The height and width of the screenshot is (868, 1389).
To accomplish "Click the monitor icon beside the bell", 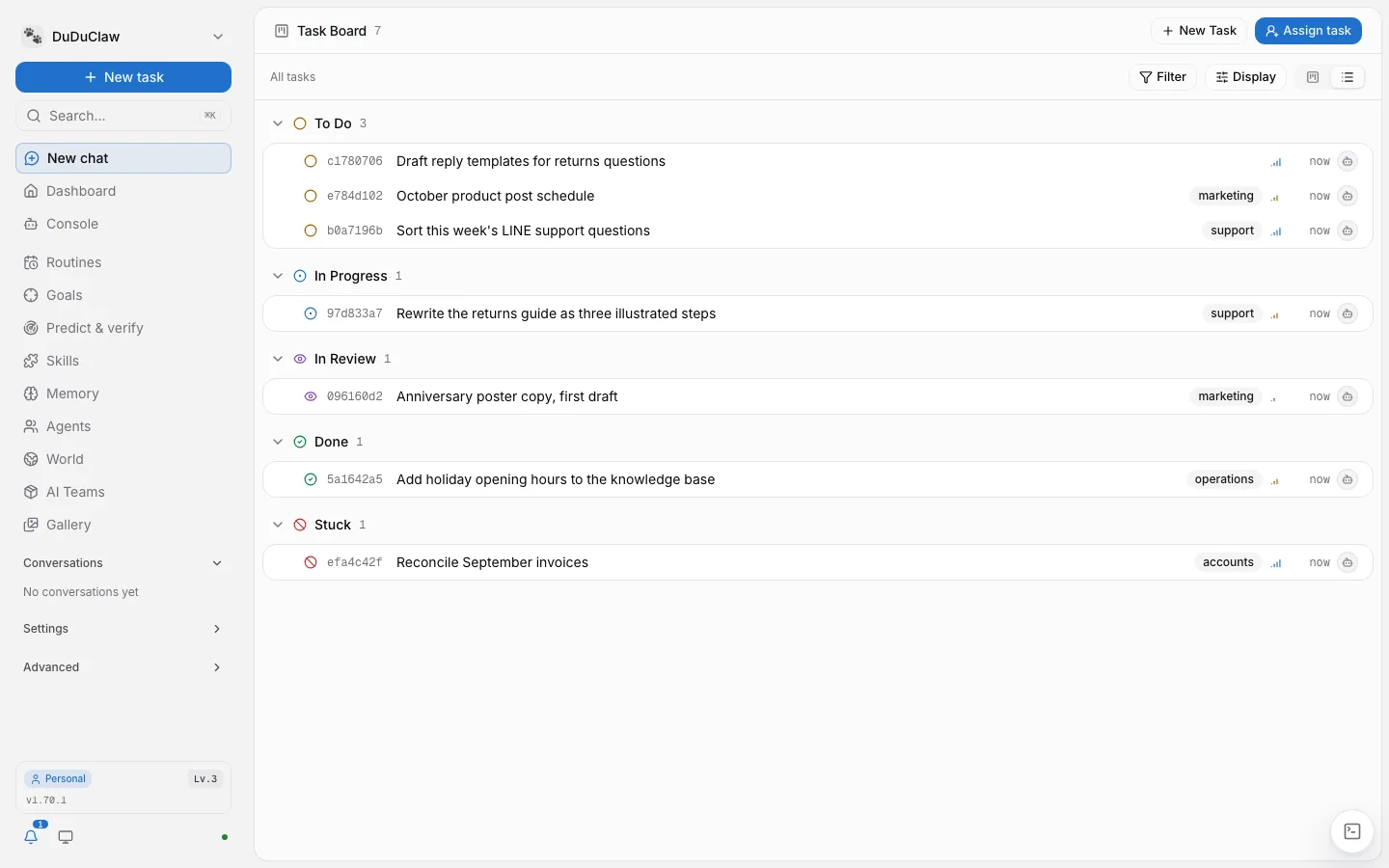I will (66, 837).
